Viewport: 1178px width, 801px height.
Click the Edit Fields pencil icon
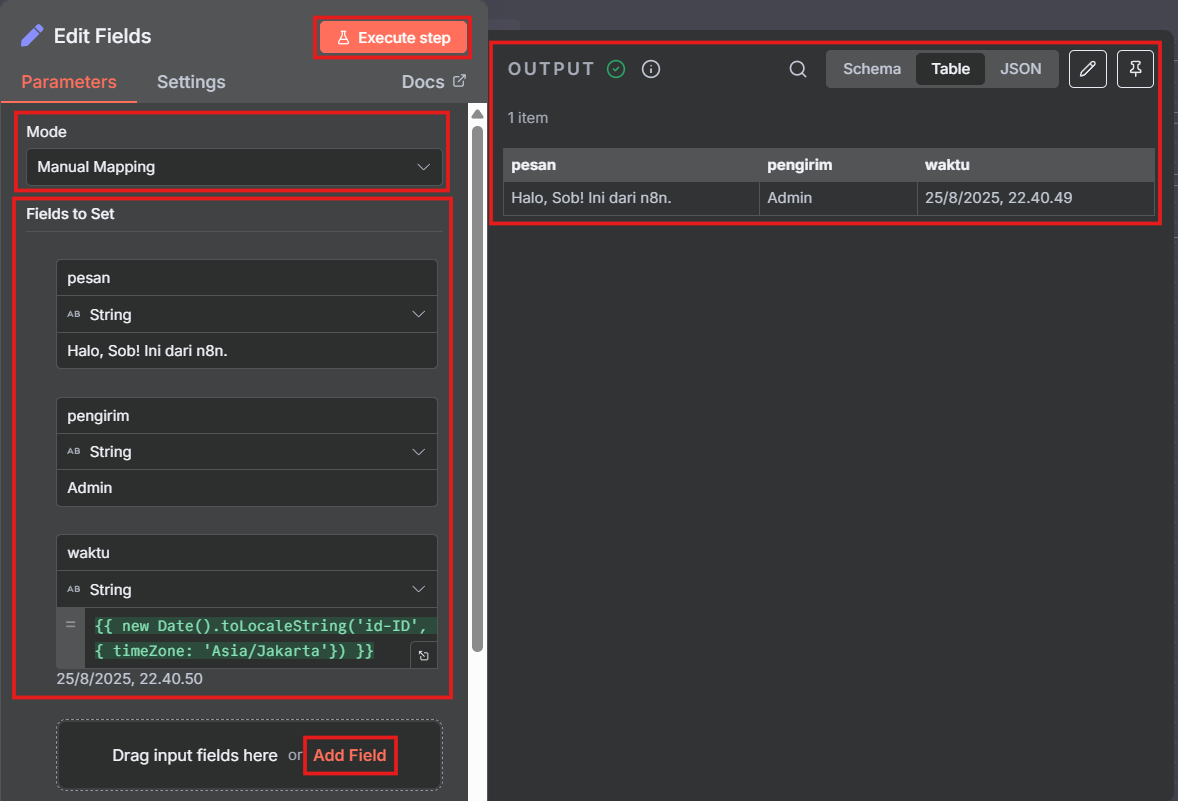coord(32,35)
